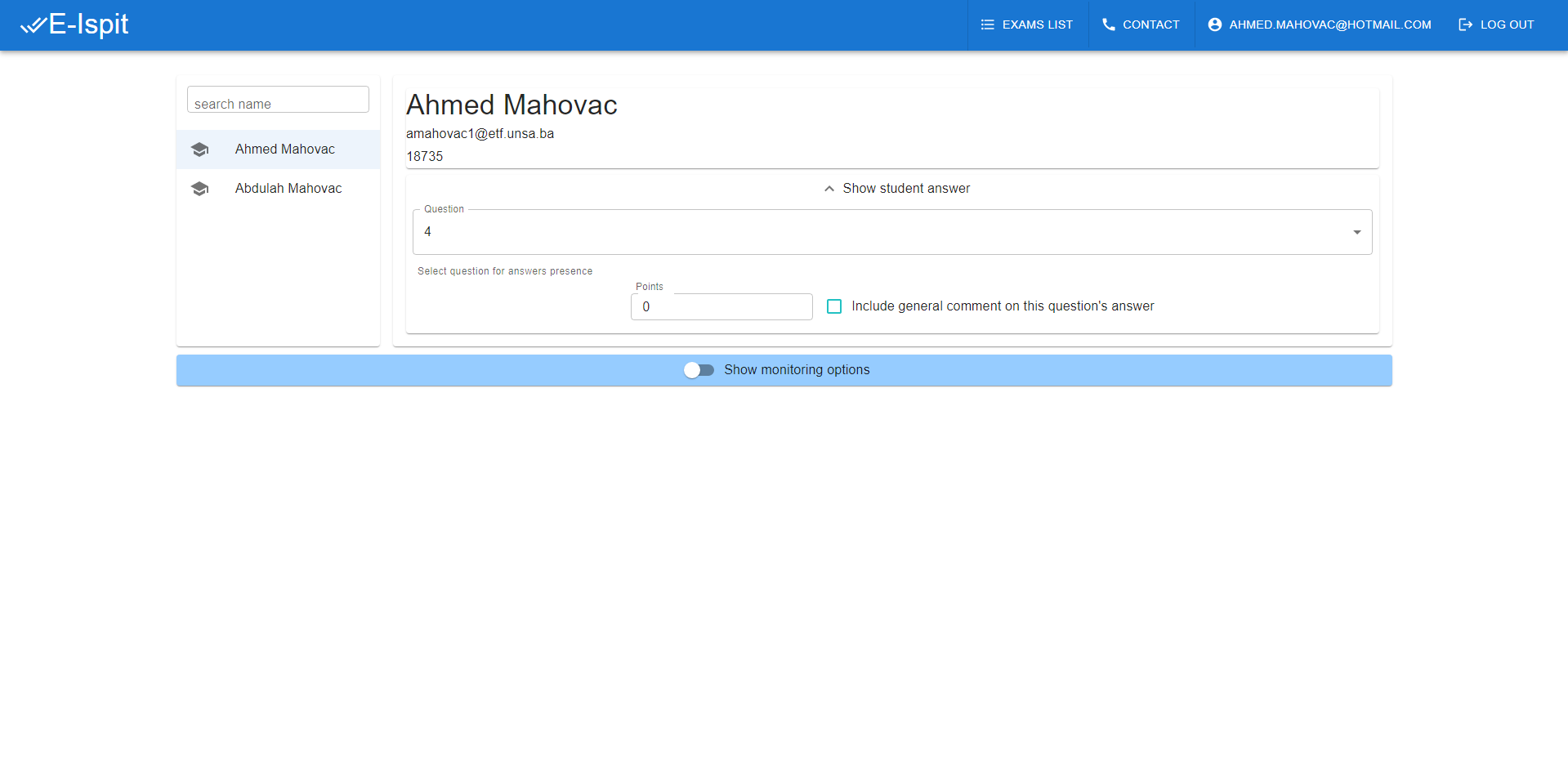Turn on the monitoring options slider control
The height and width of the screenshot is (759, 1568).
(699, 370)
